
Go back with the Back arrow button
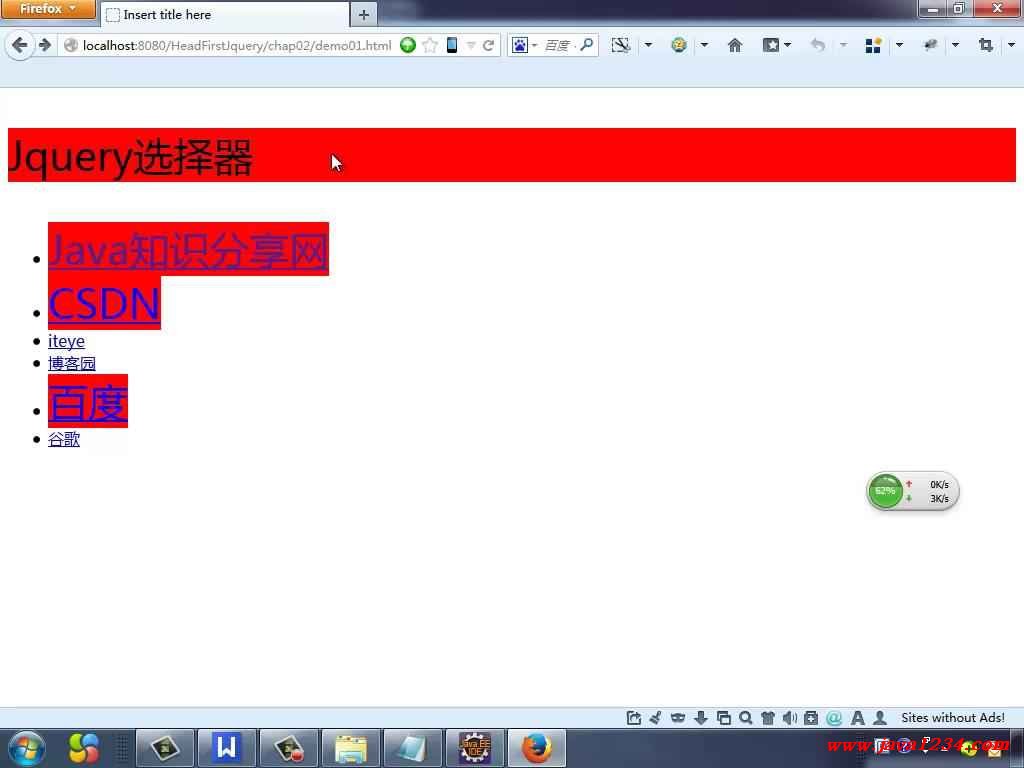coord(20,45)
